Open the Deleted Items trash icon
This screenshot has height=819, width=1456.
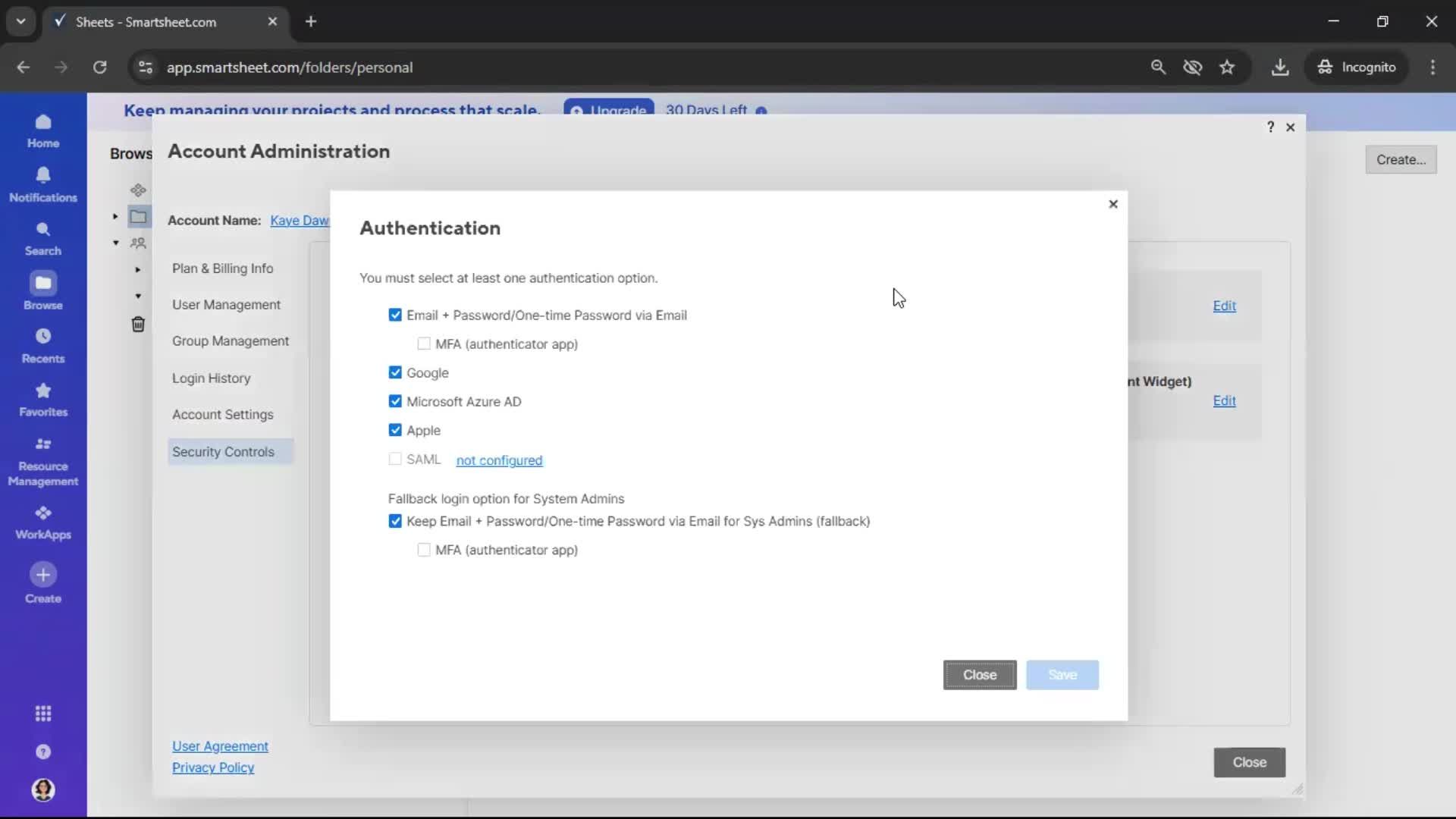coord(138,324)
